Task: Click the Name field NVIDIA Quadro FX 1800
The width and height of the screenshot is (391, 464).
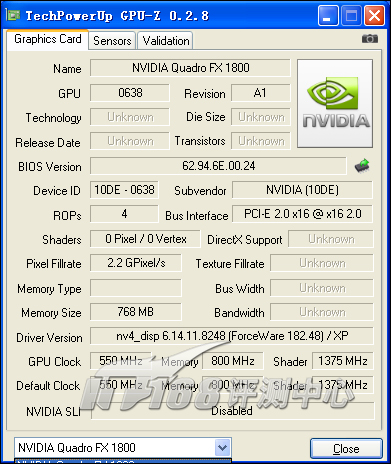Action: pos(190,68)
